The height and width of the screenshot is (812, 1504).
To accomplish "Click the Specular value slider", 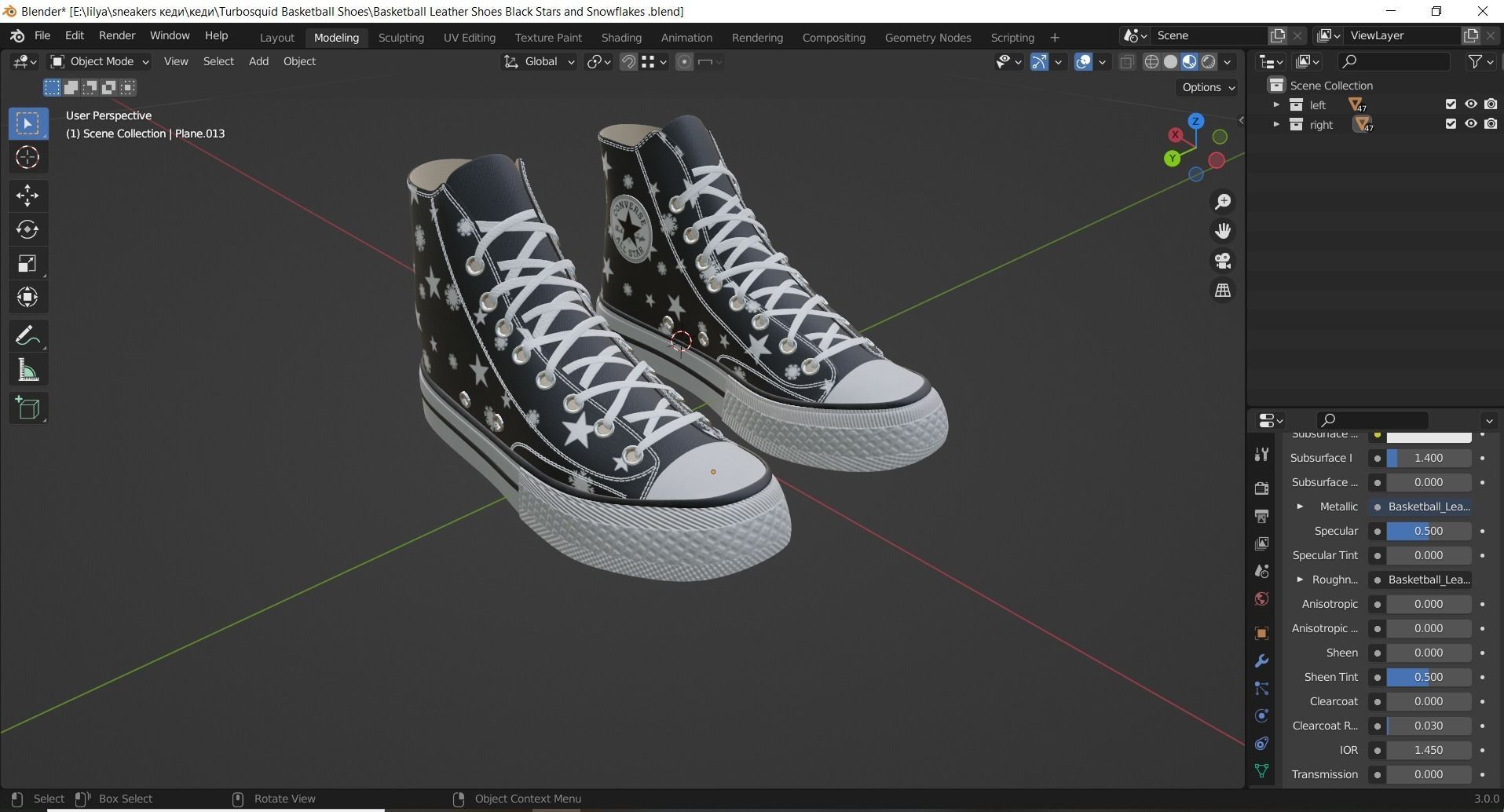I will tap(1429, 531).
